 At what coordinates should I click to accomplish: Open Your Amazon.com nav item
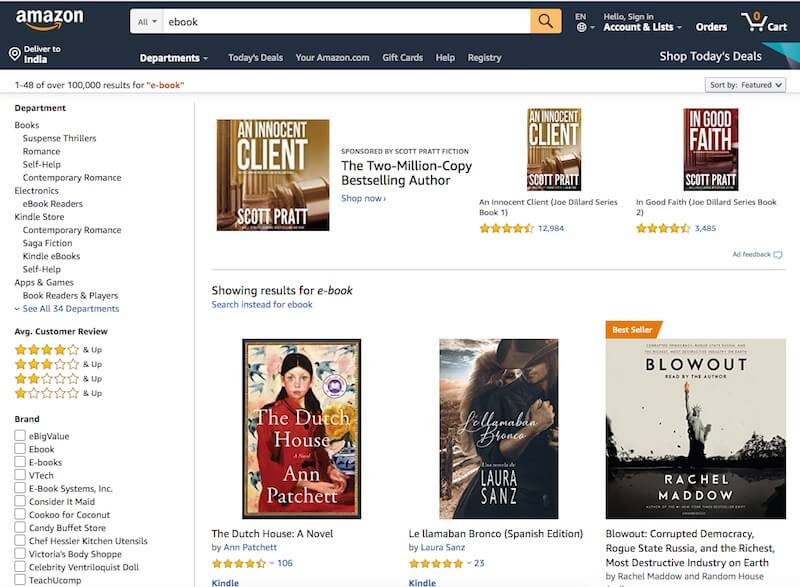(332, 58)
